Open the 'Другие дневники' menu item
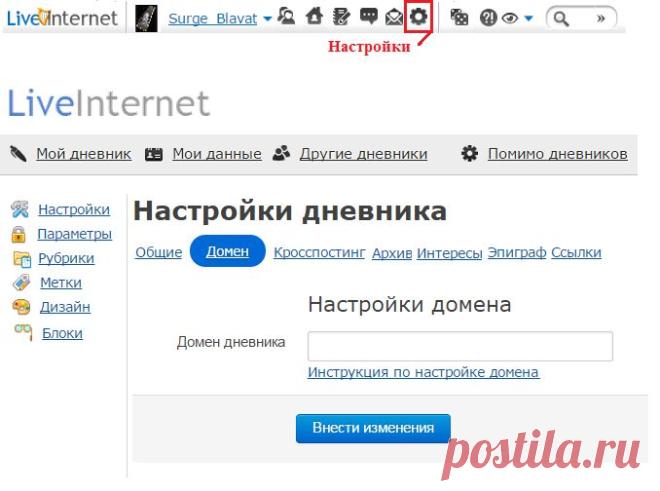The image size is (660, 491). 363,154
